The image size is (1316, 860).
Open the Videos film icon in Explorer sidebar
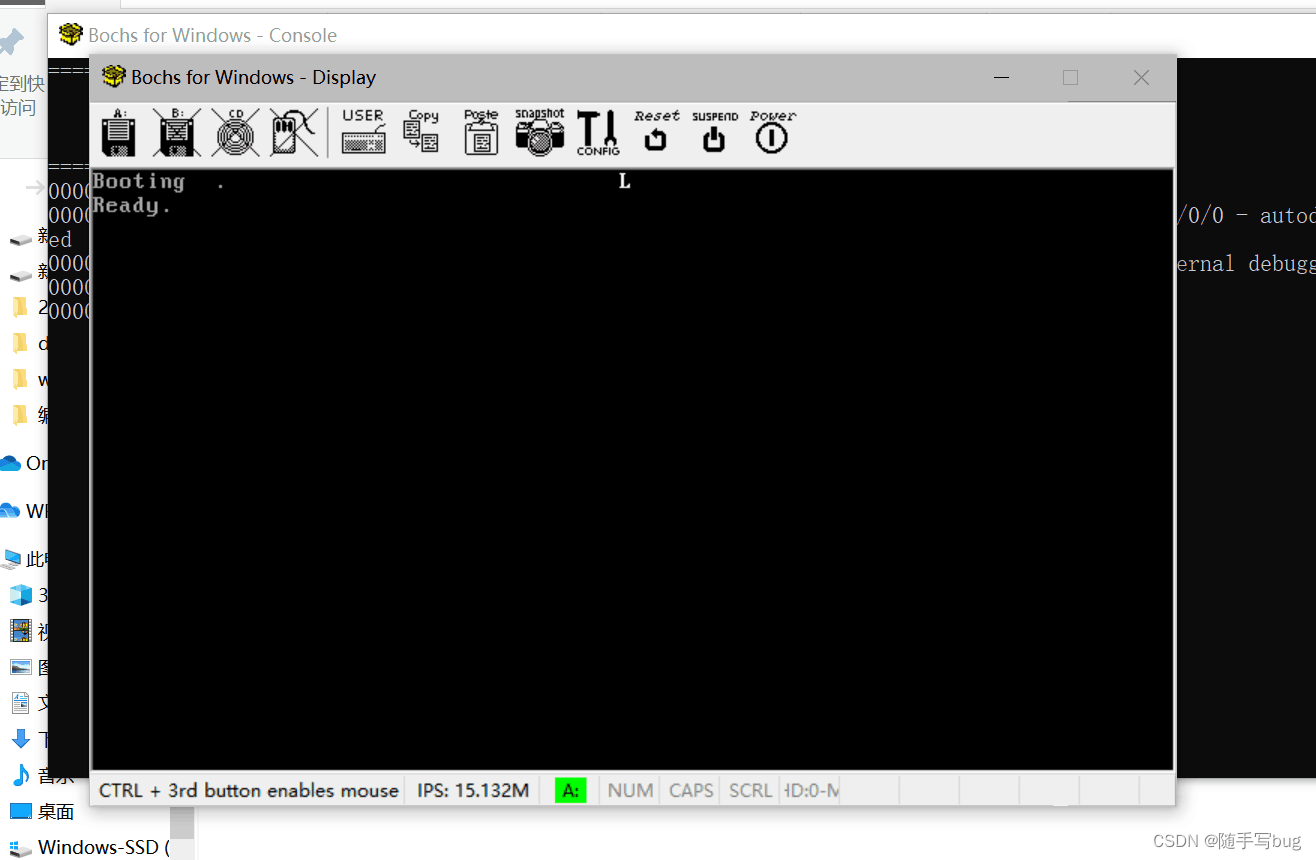click(x=21, y=631)
